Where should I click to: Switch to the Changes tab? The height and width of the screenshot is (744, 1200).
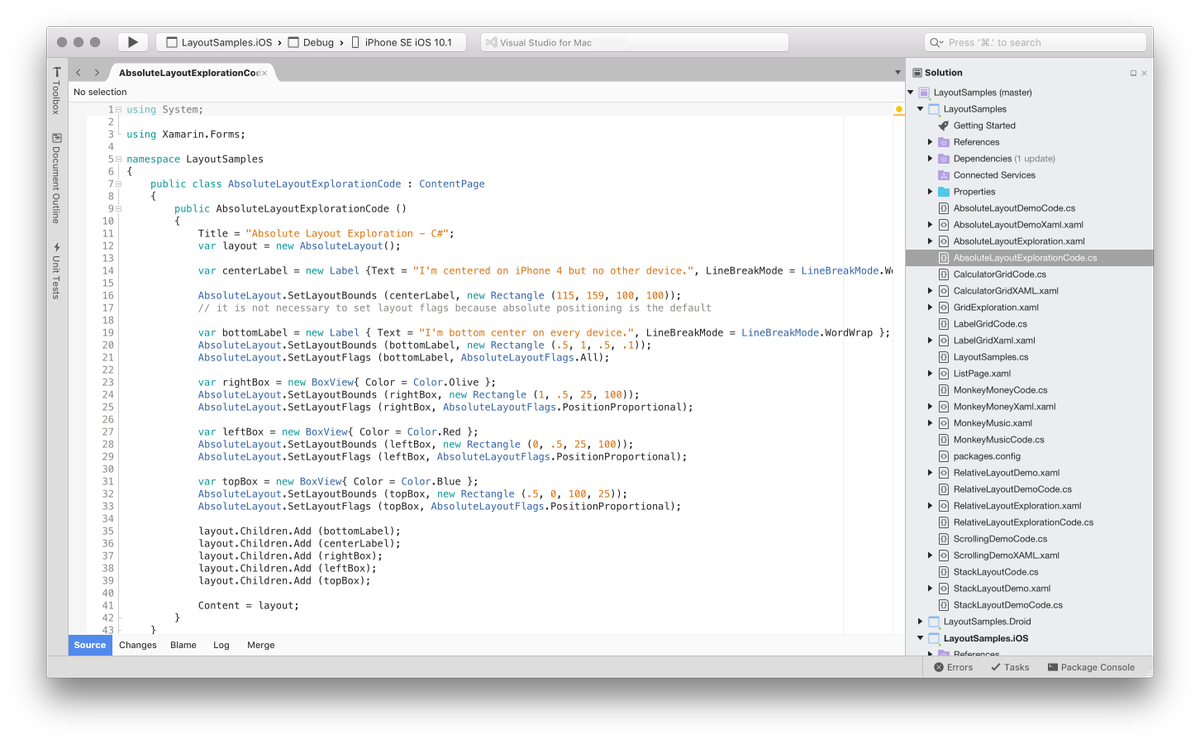click(137, 645)
